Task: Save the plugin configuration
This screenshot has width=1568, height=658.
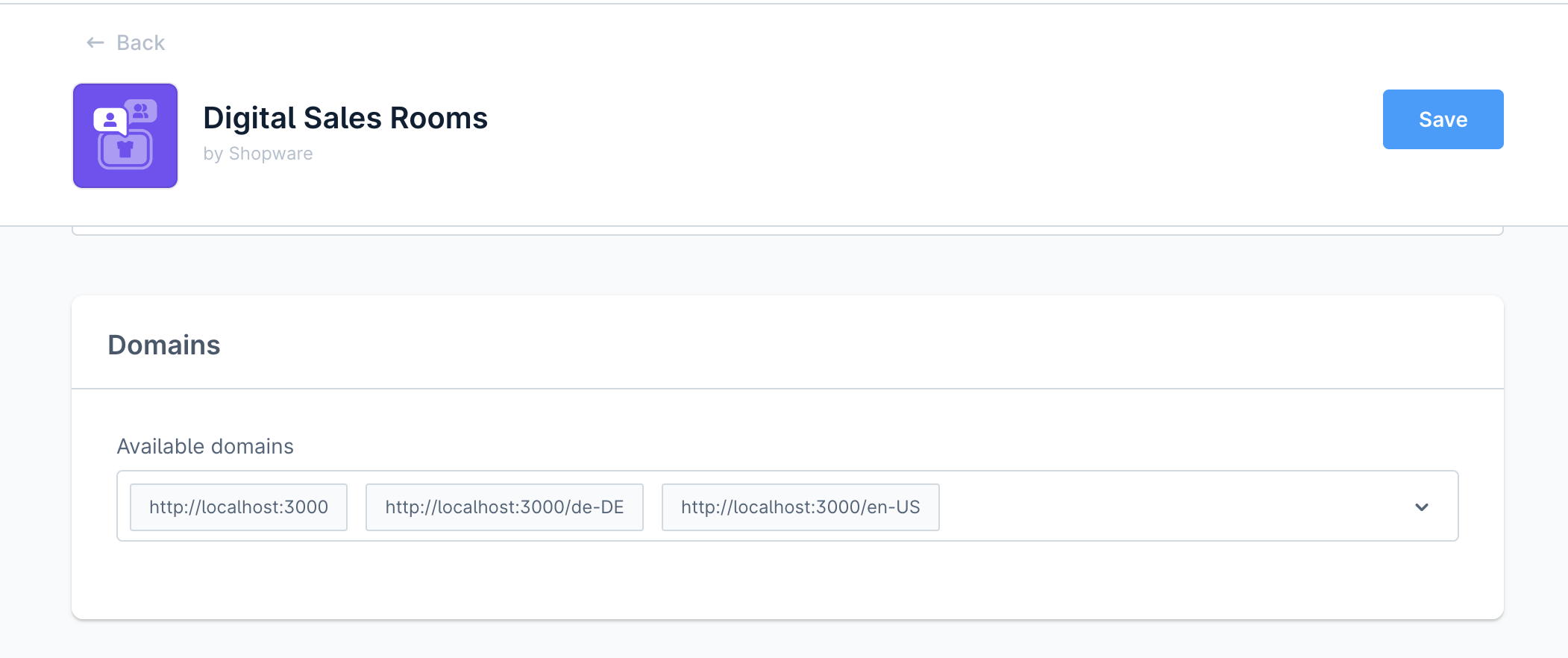Action: tap(1442, 119)
